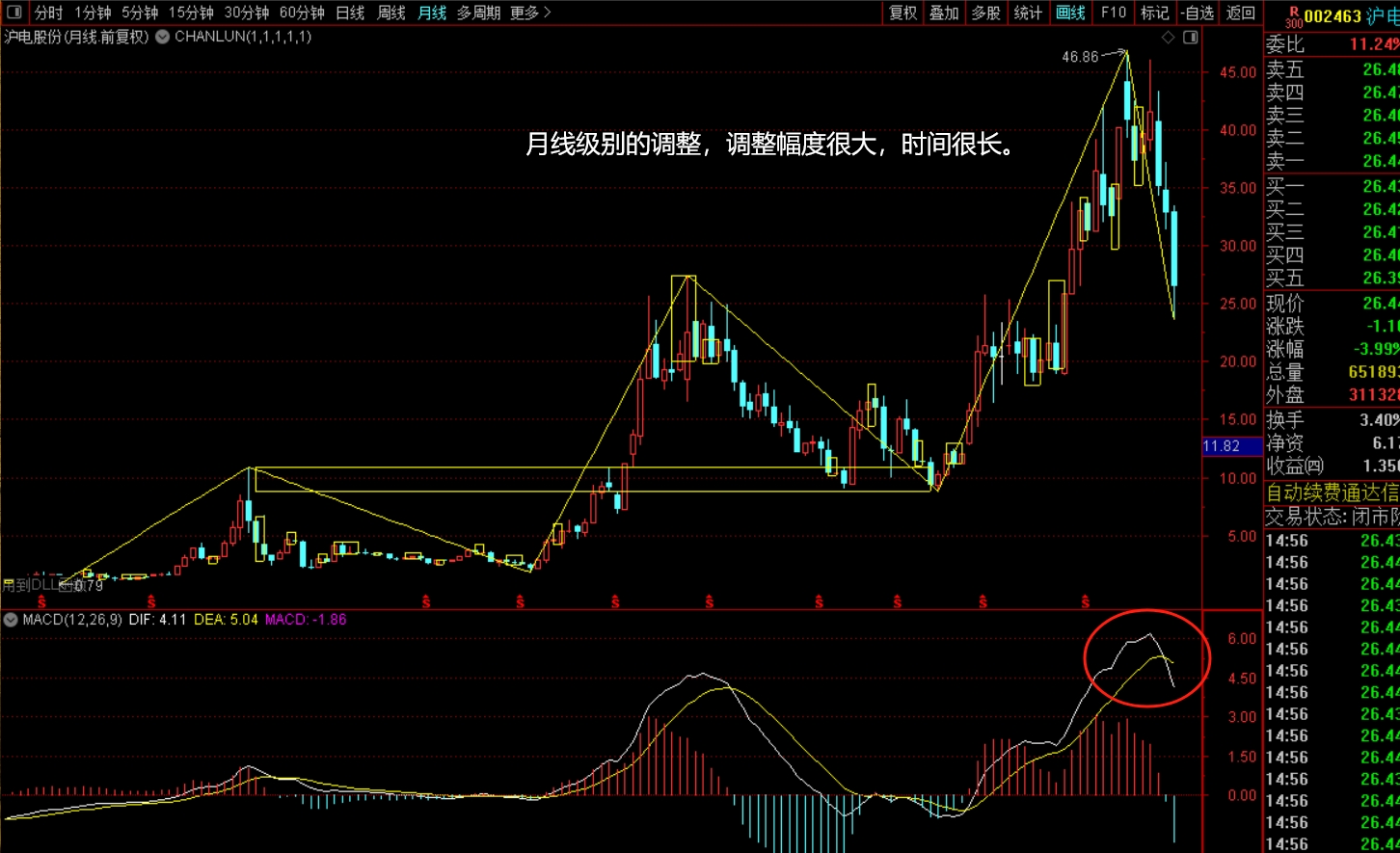Click the DIF: 4.11 value
The image size is (1400, 853).
(x=157, y=620)
